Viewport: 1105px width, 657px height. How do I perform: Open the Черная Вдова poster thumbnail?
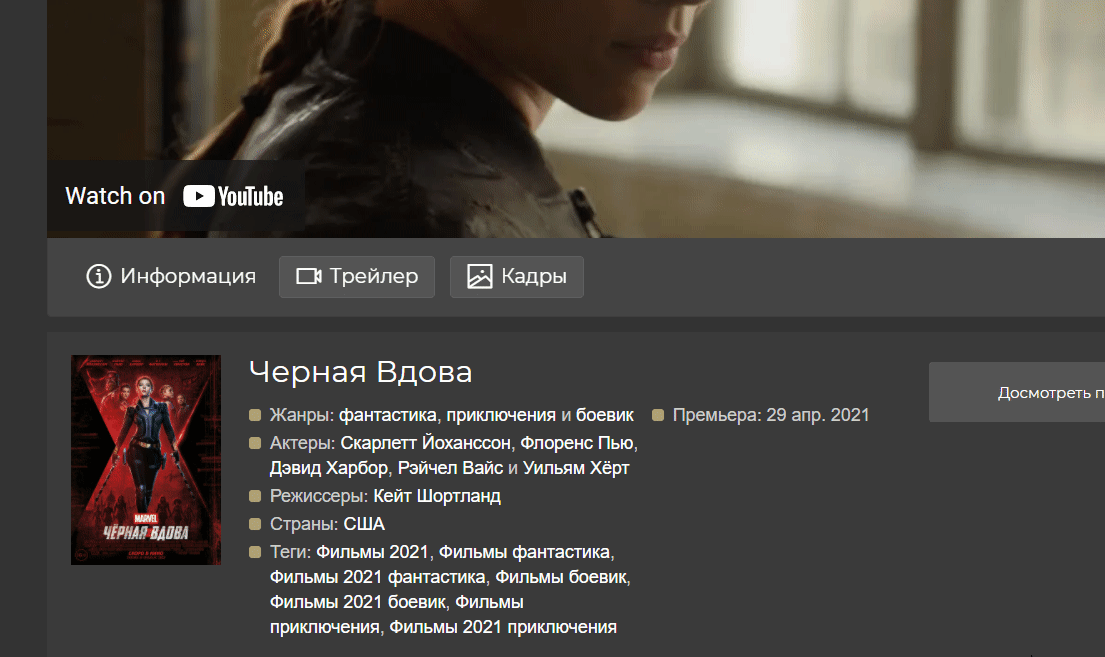point(146,460)
